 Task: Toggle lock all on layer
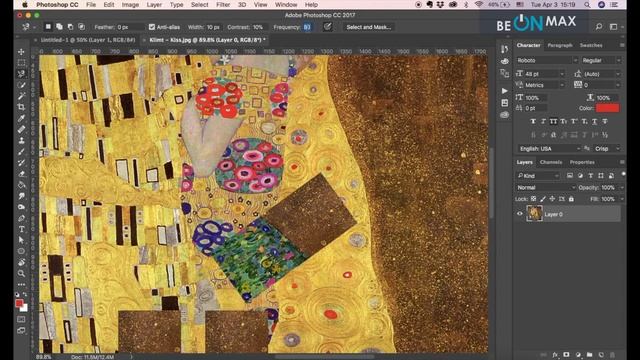[571, 199]
